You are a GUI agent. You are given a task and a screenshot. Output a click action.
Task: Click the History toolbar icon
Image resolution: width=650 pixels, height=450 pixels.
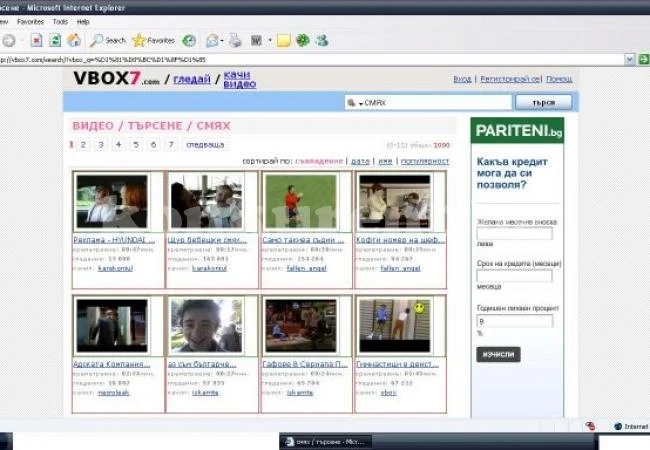[x=189, y=40]
